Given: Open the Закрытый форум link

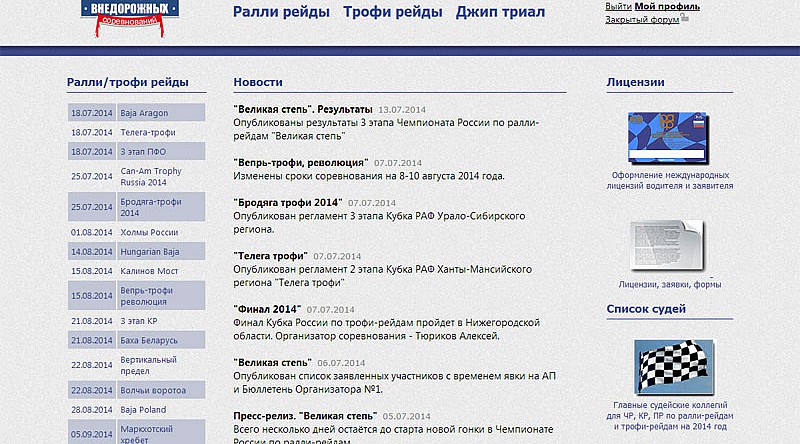Looking at the screenshot, I should [x=641, y=19].
